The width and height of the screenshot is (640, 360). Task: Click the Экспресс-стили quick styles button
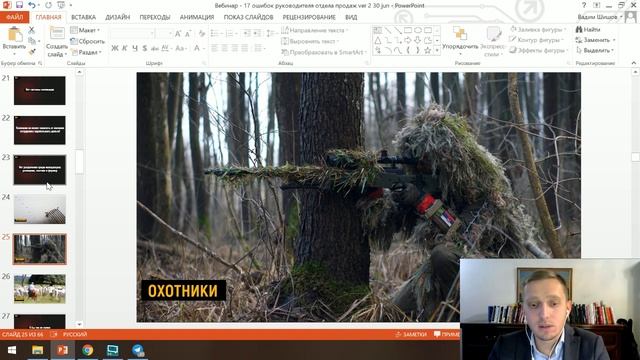coord(493,42)
